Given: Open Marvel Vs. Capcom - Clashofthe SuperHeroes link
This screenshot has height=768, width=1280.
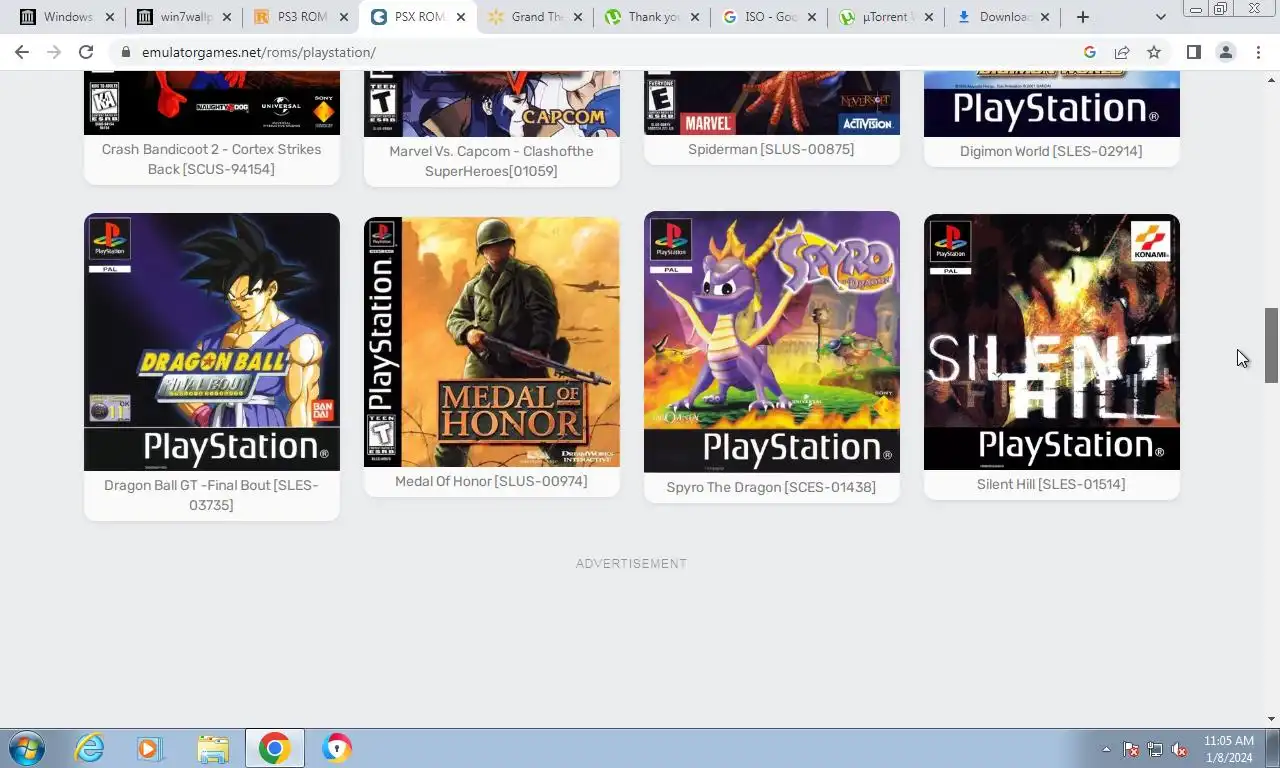Looking at the screenshot, I should point(491,161).
